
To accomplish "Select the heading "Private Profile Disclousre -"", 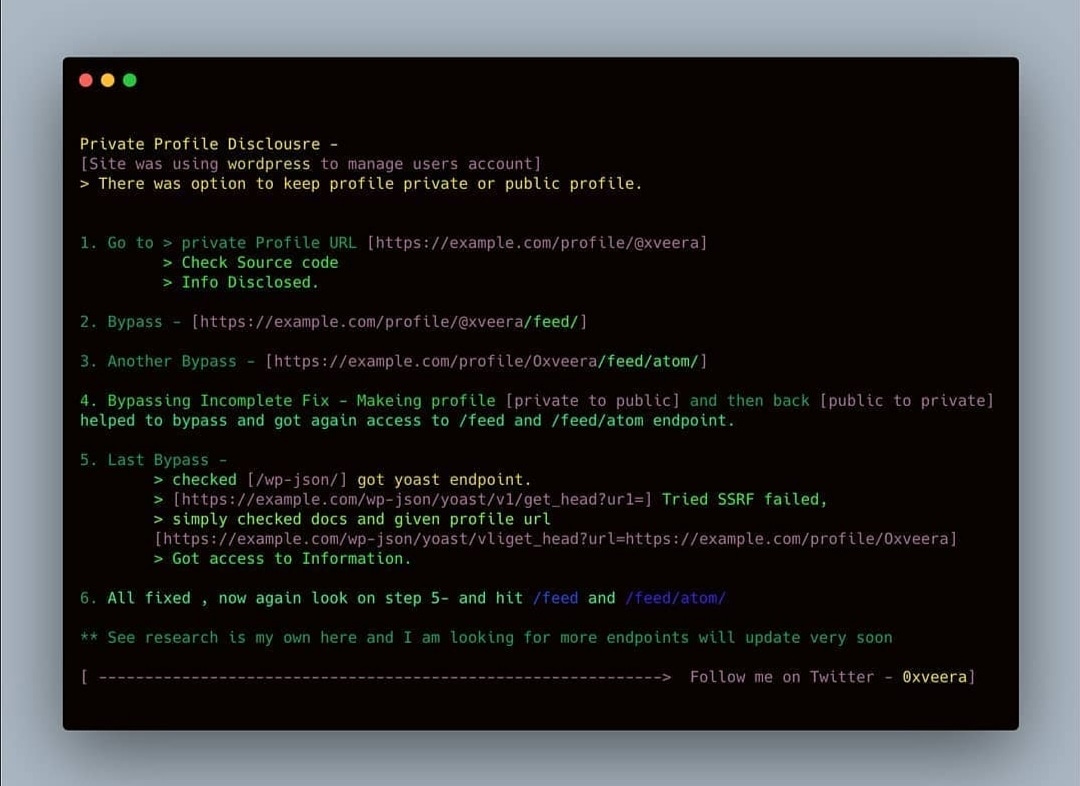I will [209, 144].
